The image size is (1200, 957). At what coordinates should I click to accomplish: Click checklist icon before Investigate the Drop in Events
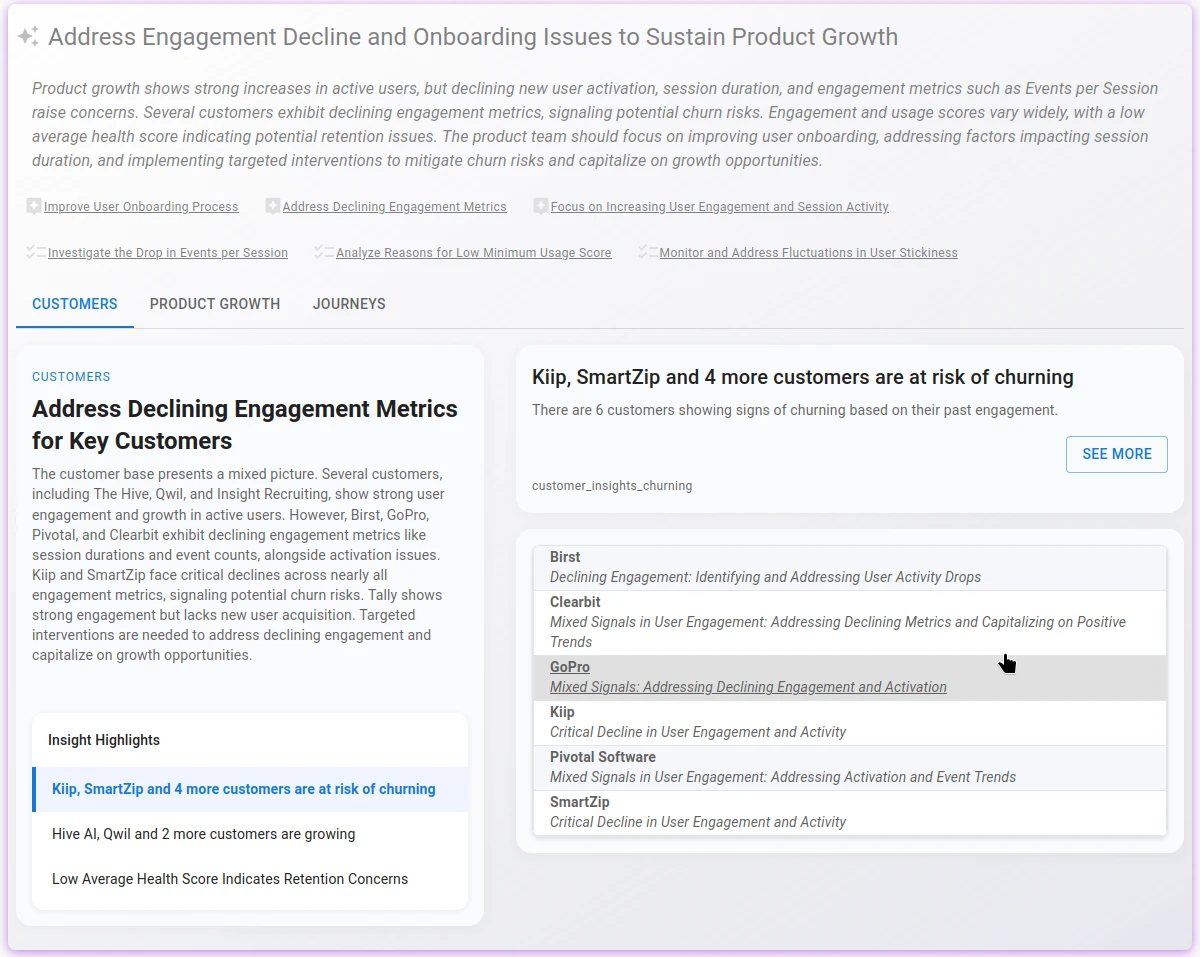[36, 252]
